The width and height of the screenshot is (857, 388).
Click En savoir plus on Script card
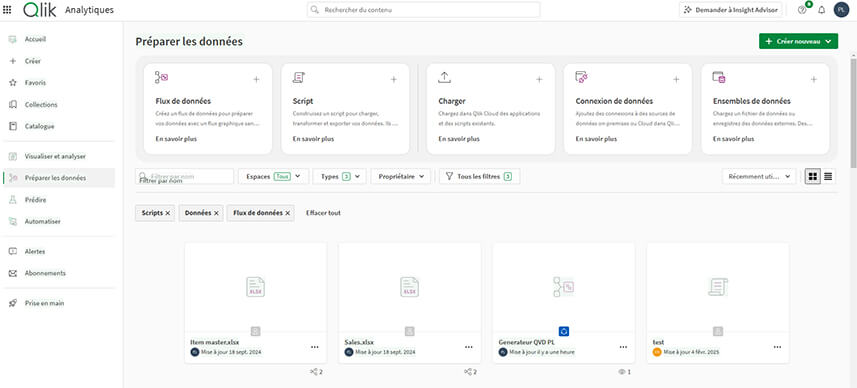tap(313, 139)
